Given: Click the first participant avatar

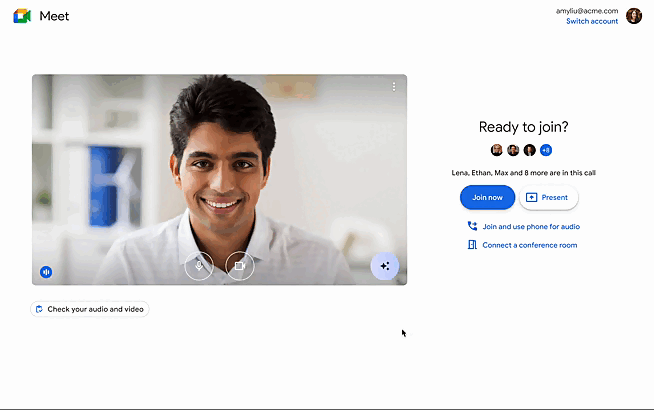Looking at the screenshot, I should pos(497,150).
